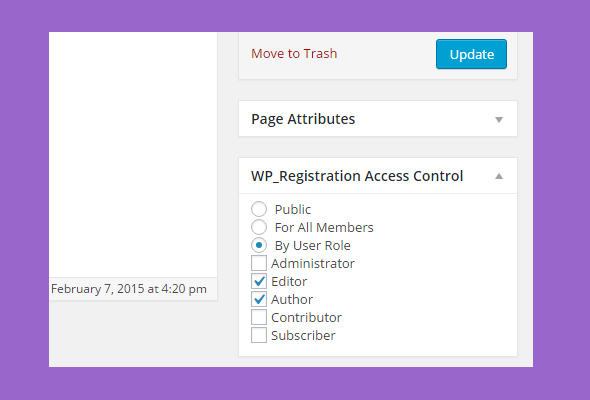Enable the Contributor checkbox
Image resolution: width=590 pixels, height=400 pixels.
click(x=259, y=317)
